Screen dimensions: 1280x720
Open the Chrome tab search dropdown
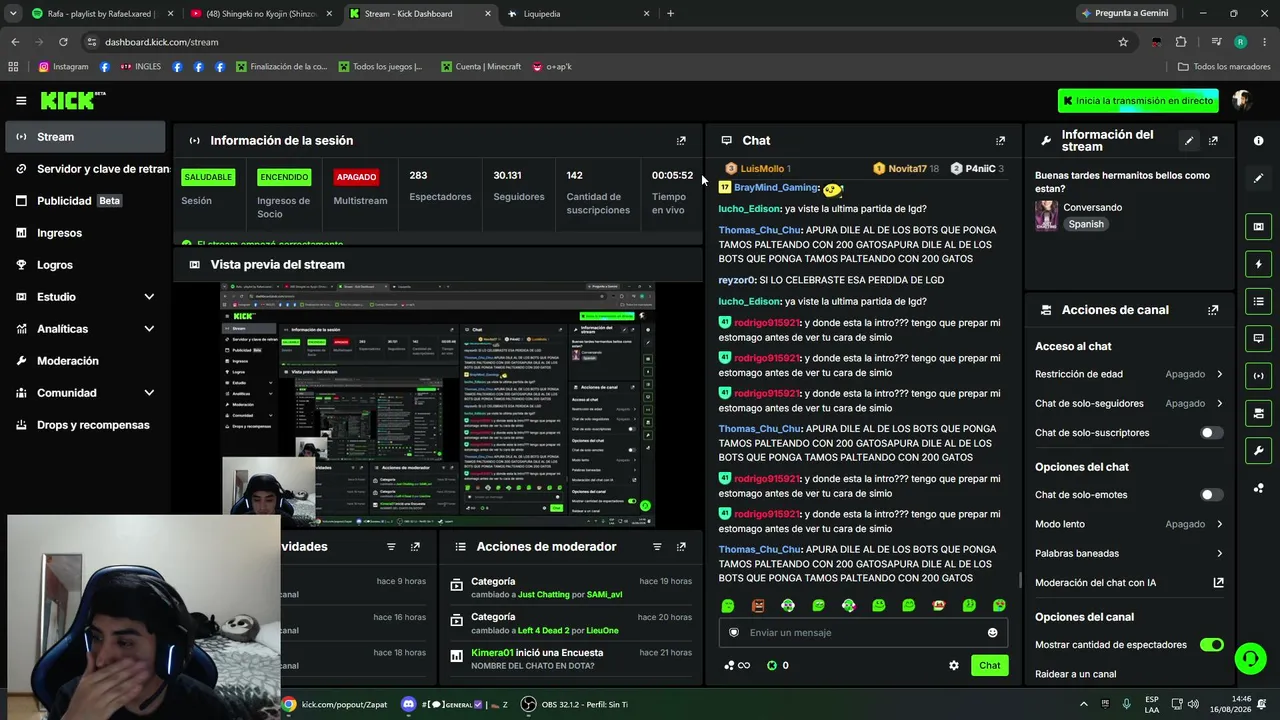[x=13, y=13]
